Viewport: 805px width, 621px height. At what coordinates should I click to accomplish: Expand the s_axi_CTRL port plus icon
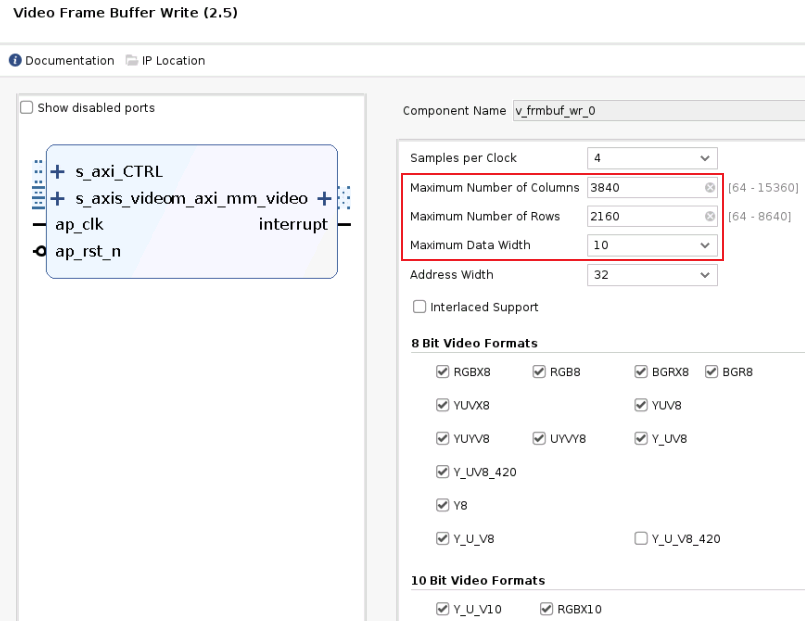tap(57, 172)
